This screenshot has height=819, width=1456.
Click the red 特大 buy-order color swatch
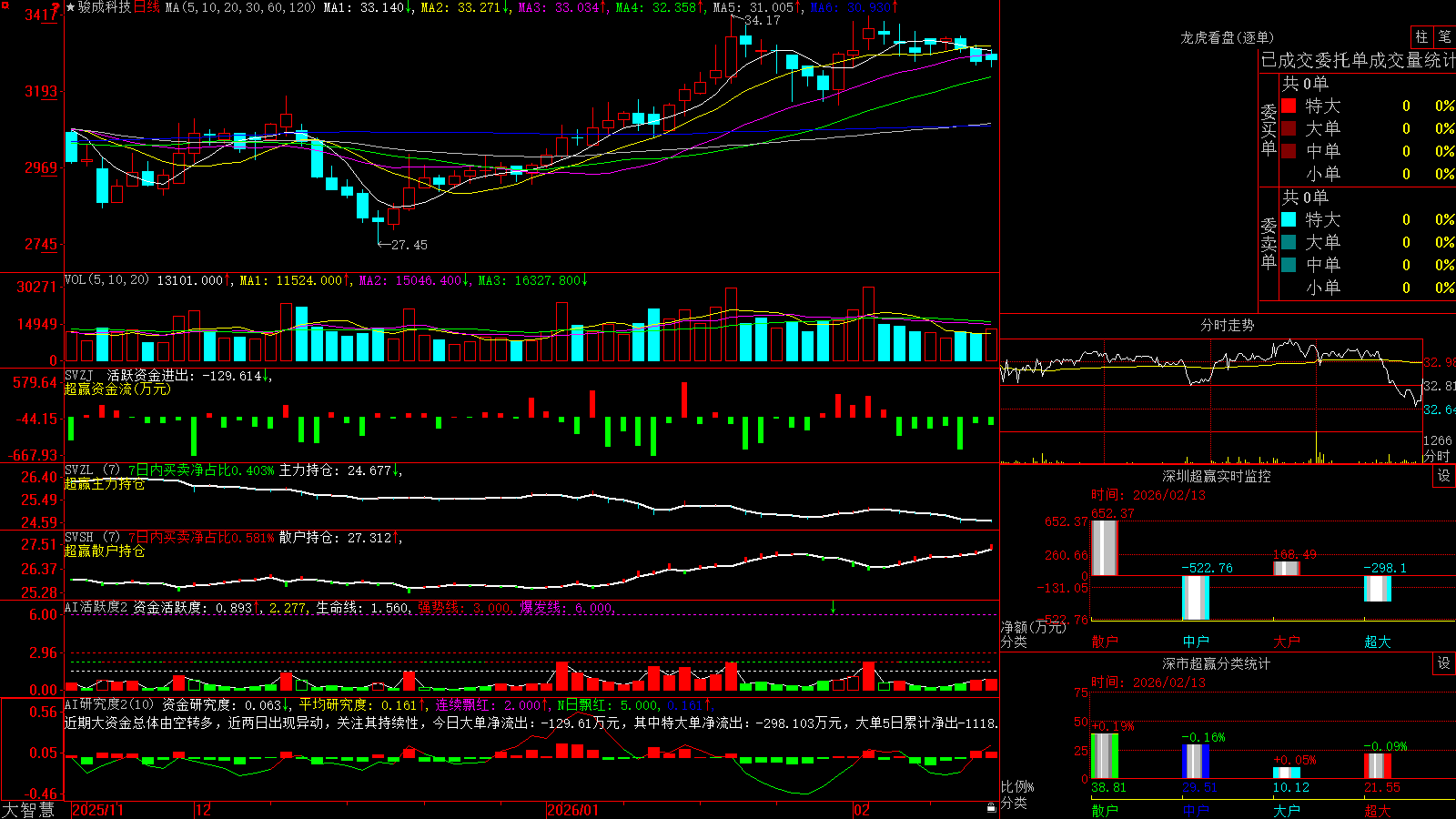click(x=1289, y=106)
